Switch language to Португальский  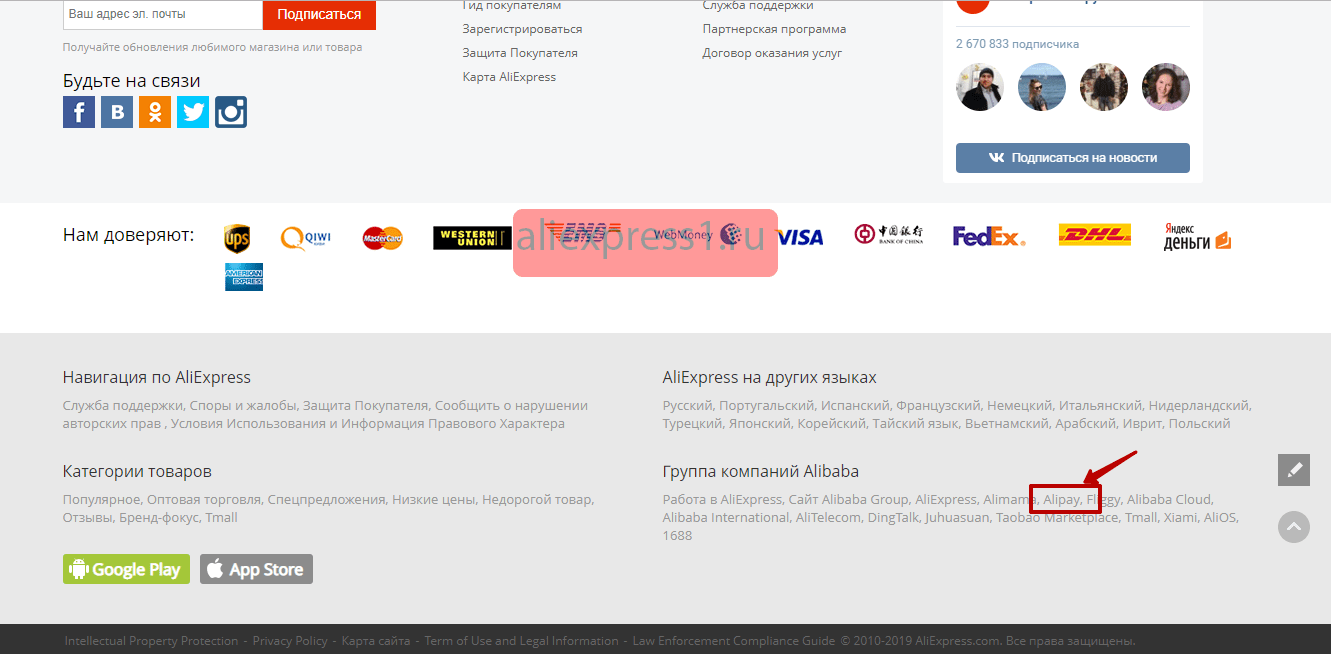pyautogui.click(x=765, y=406)
